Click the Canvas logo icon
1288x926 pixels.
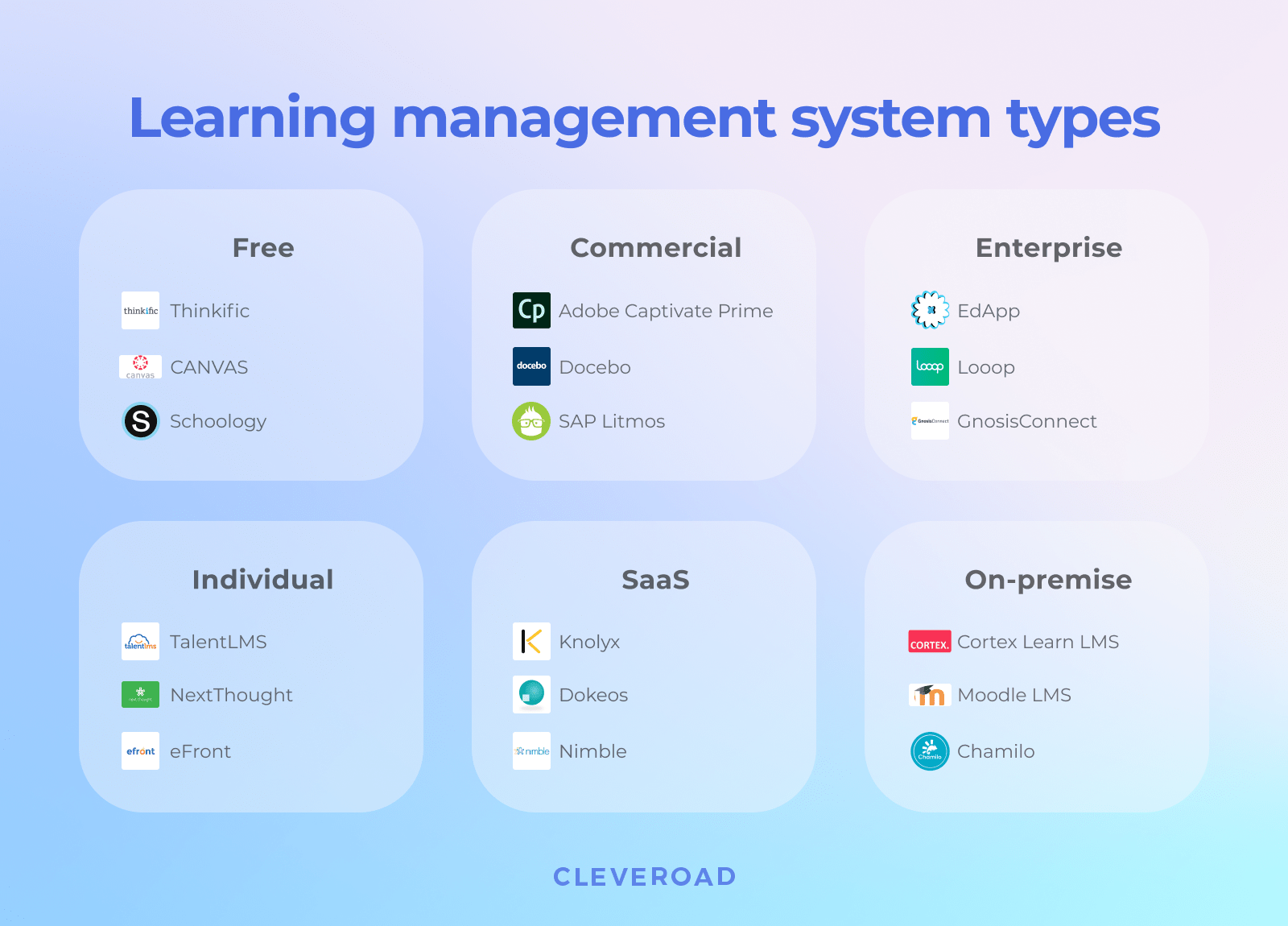coord(140,367)
